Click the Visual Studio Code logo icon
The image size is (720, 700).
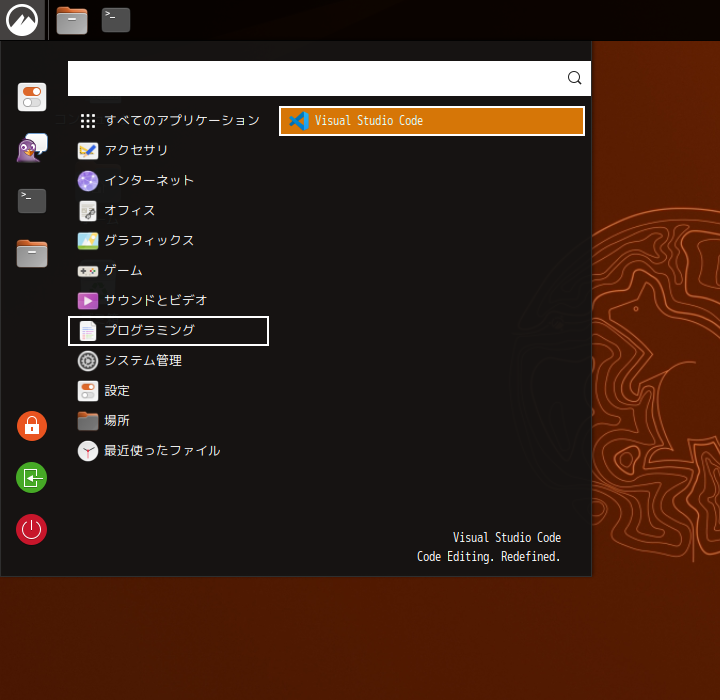(x=298, y=121)
